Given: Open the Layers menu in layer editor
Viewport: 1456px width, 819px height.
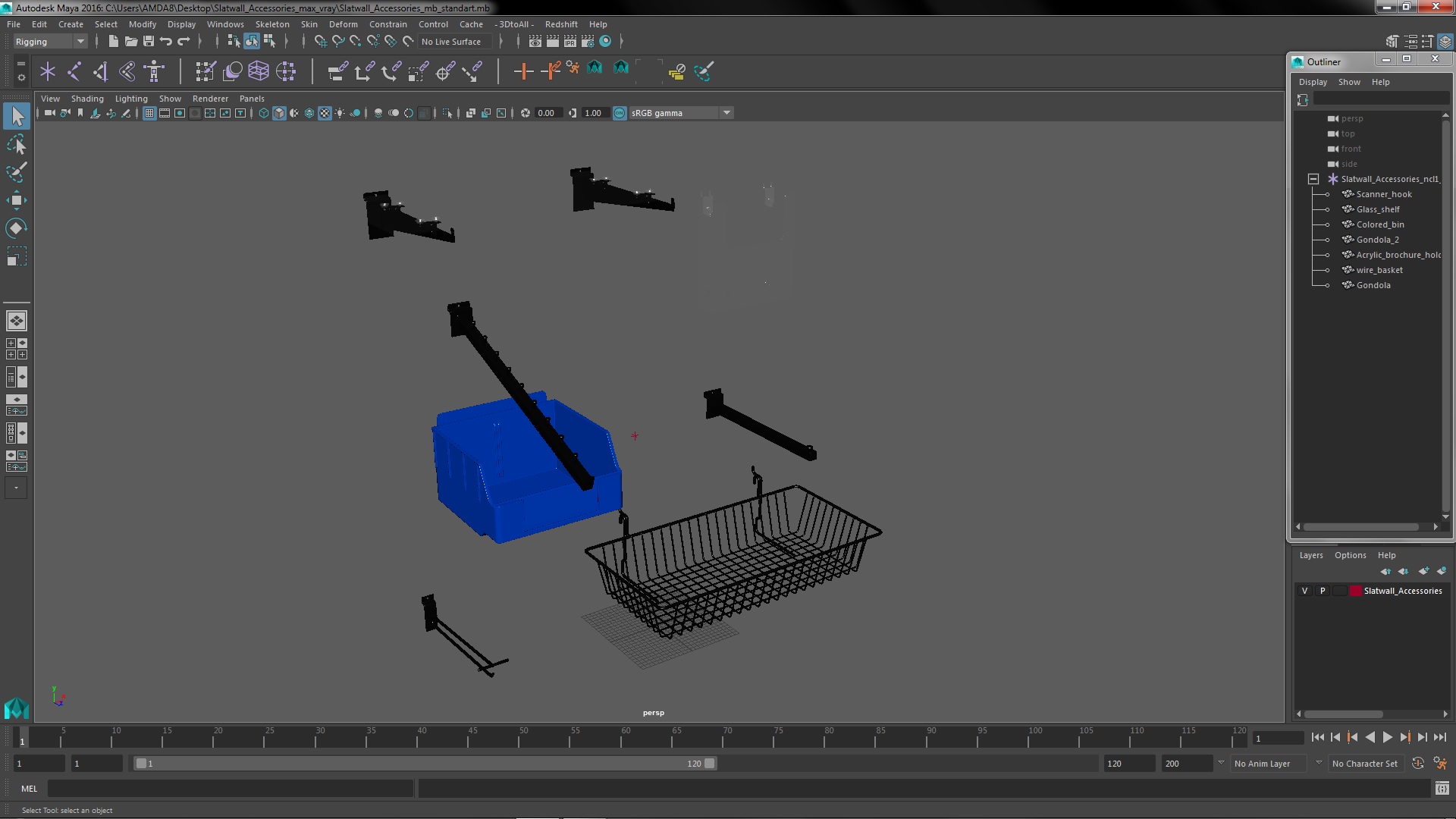Looking at the screenshot, I should click(x=1310, y=555).
